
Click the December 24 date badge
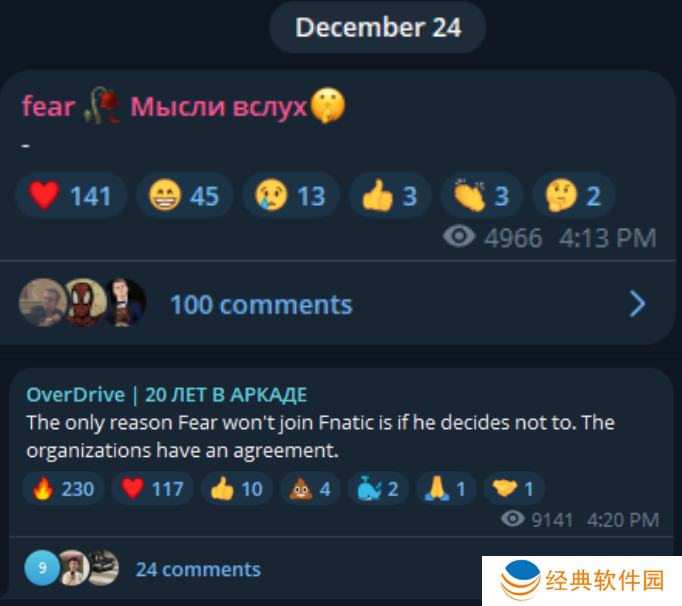pos(378,27)
